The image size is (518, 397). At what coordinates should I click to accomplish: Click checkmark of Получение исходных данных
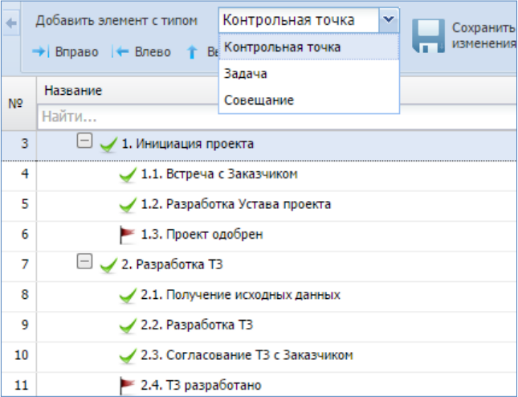click(127, 295)
